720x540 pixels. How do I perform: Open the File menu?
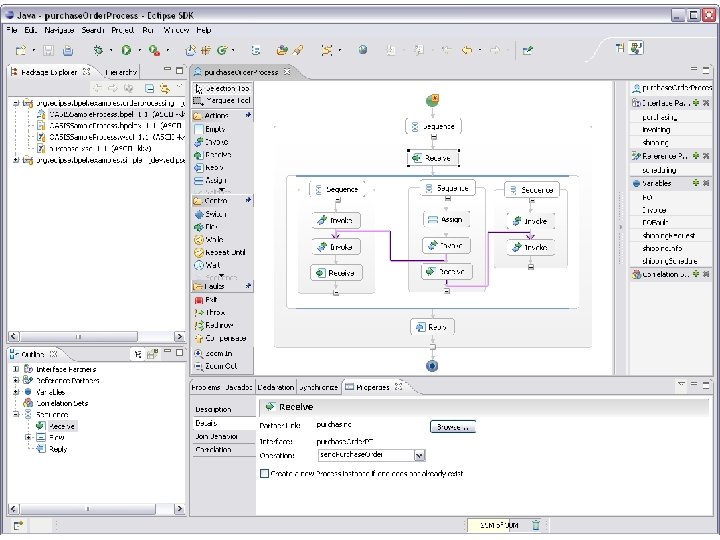[12, 30]
